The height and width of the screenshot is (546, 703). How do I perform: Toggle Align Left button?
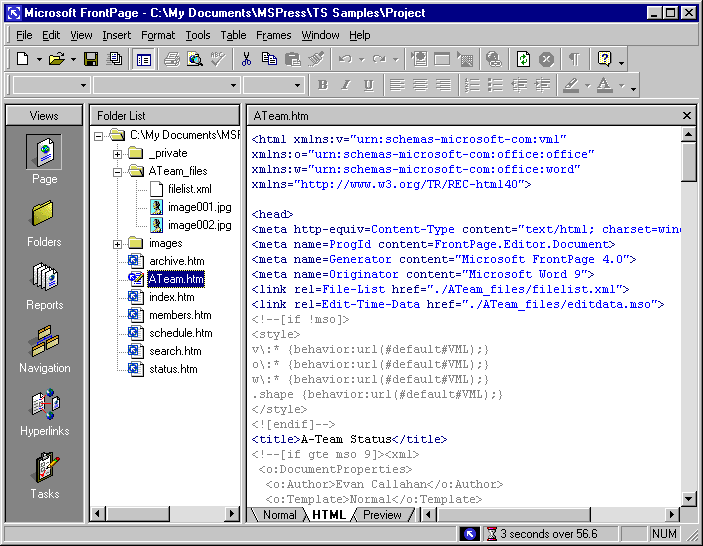pyautogui.click(x=397, y=85)
